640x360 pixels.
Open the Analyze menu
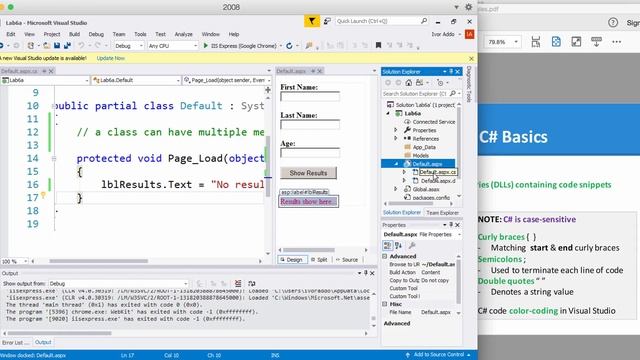tap(183, 34)
